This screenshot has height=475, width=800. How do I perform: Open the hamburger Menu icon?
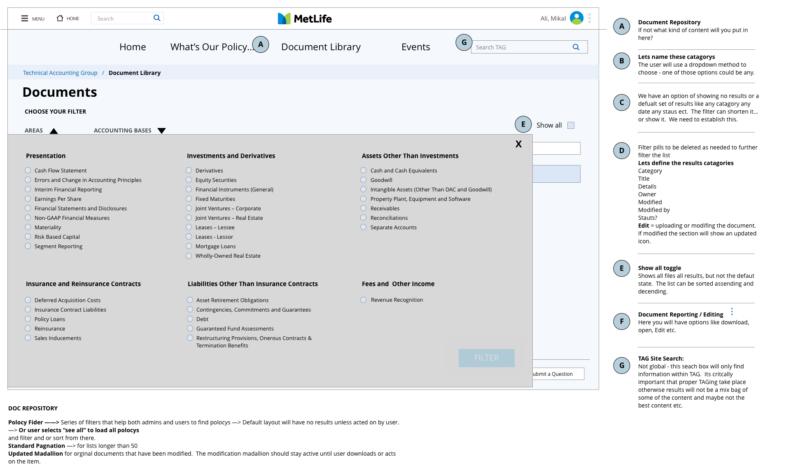click(x=24, y=18)
